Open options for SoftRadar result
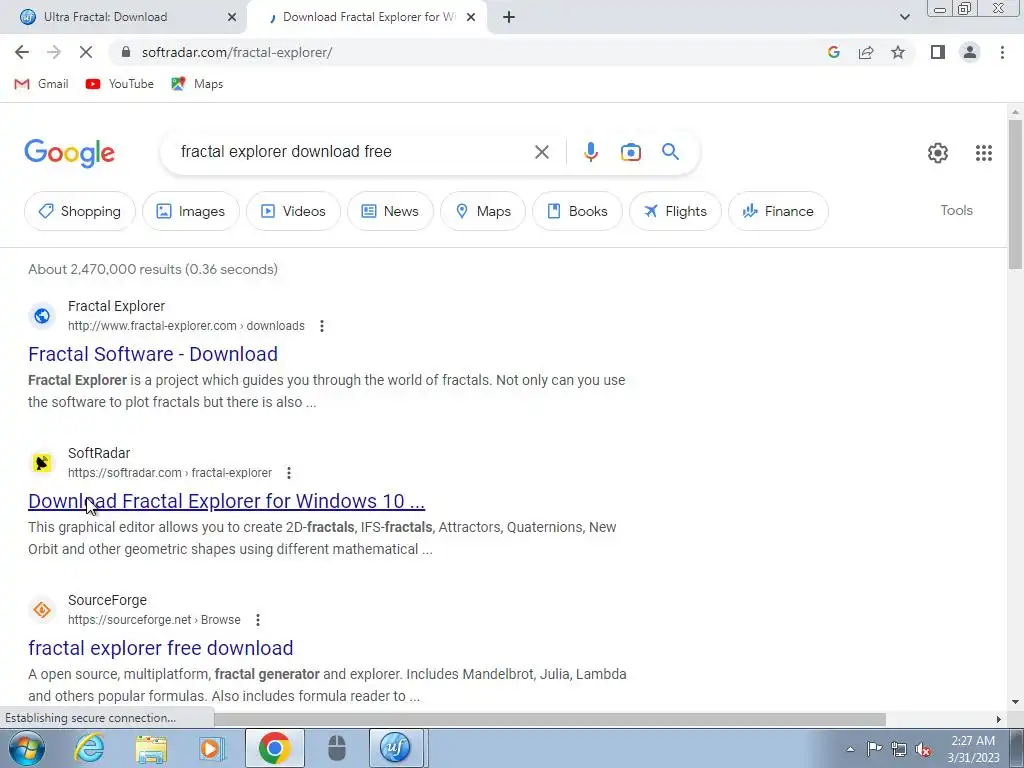The height and width of the screenshot is (768, 1024). click(x=289, y=473)
